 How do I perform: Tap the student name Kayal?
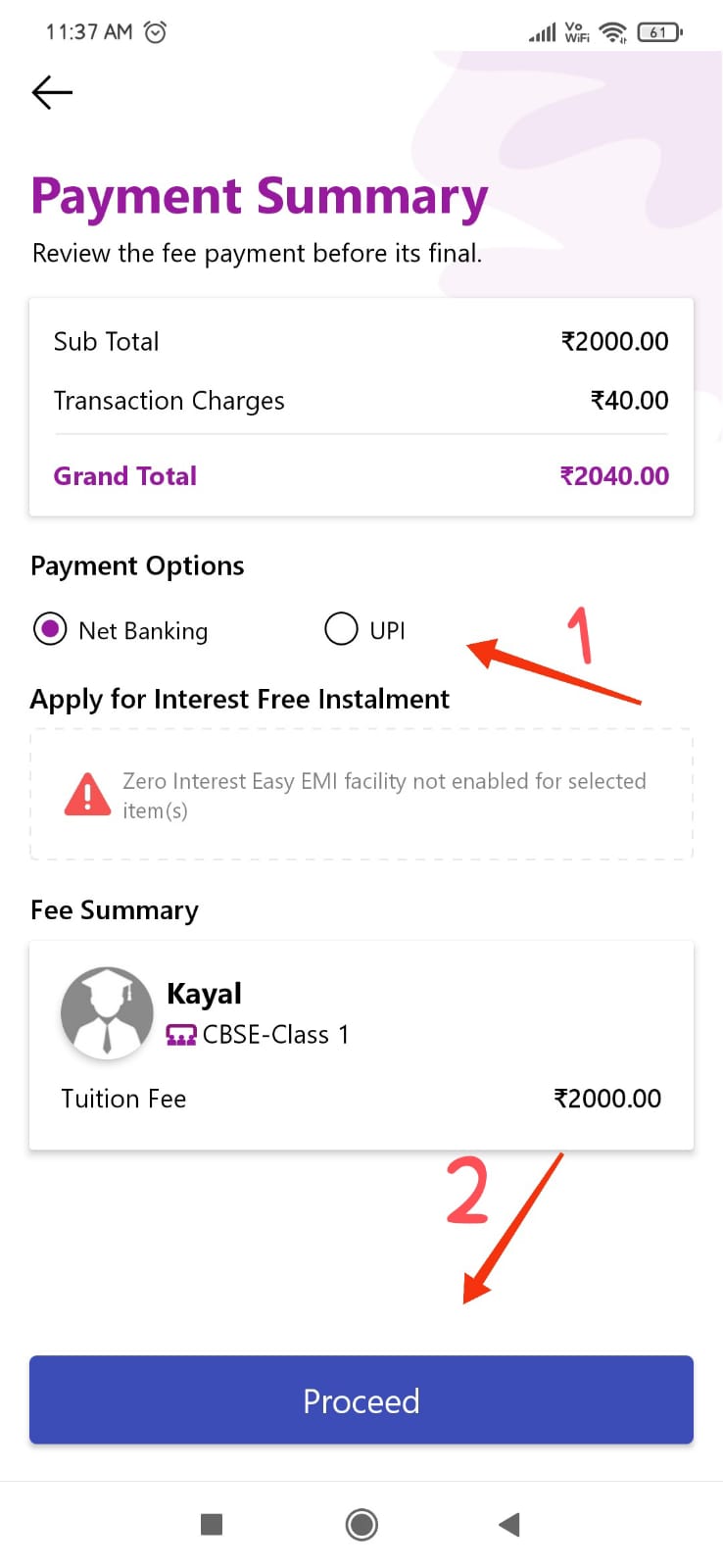tap(204, 994)
